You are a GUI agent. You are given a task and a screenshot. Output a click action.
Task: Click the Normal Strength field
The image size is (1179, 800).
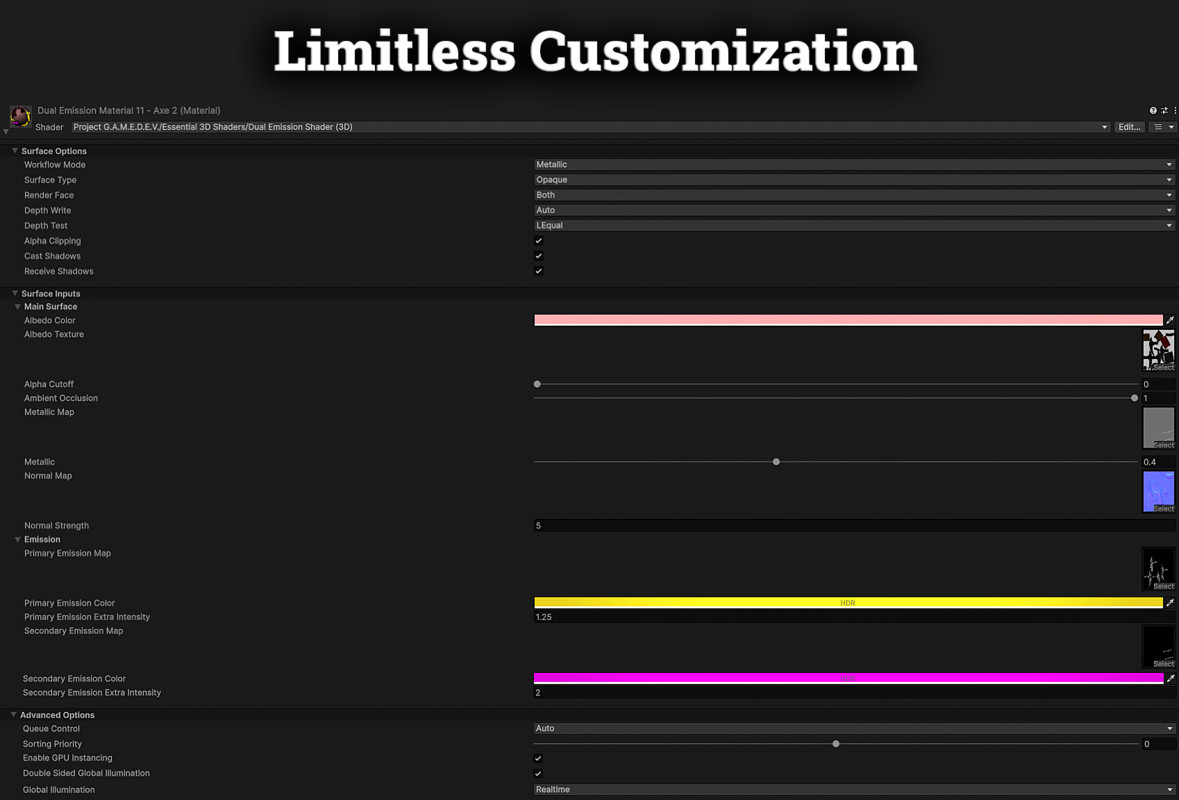pyautogui.click(x=854, y=526)
